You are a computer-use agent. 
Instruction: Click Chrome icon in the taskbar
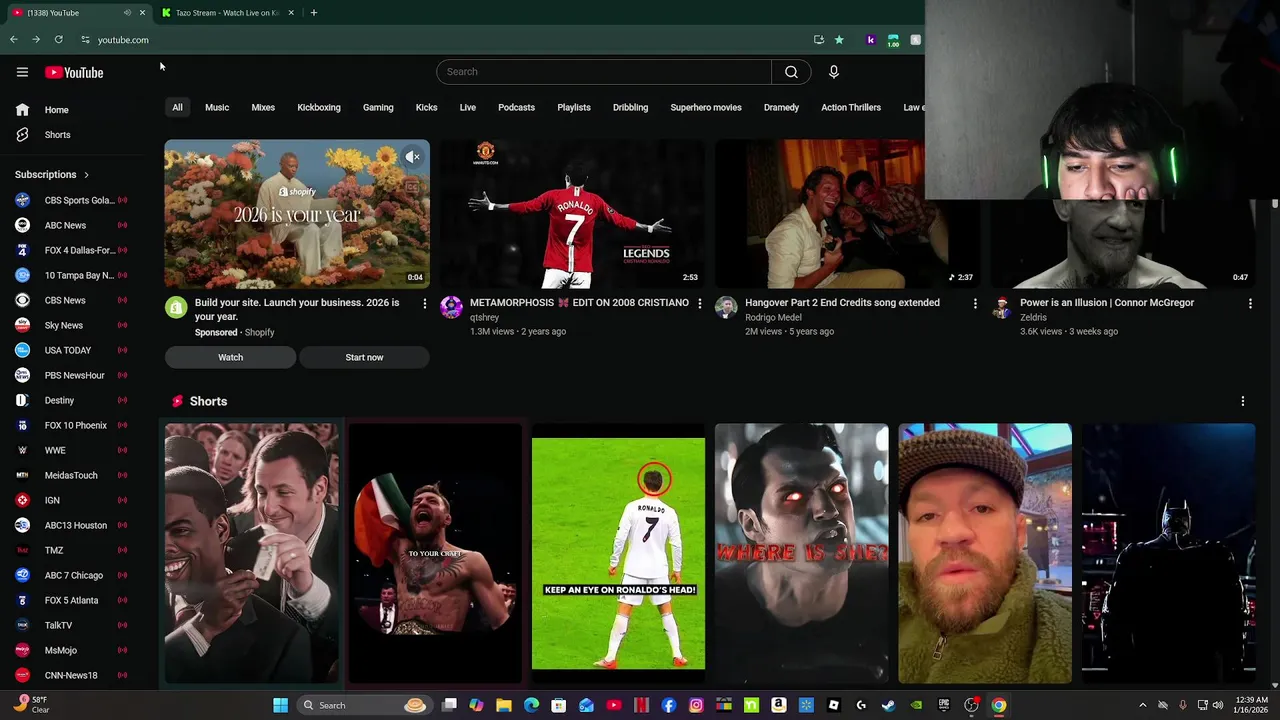click(x=998, y=705)
